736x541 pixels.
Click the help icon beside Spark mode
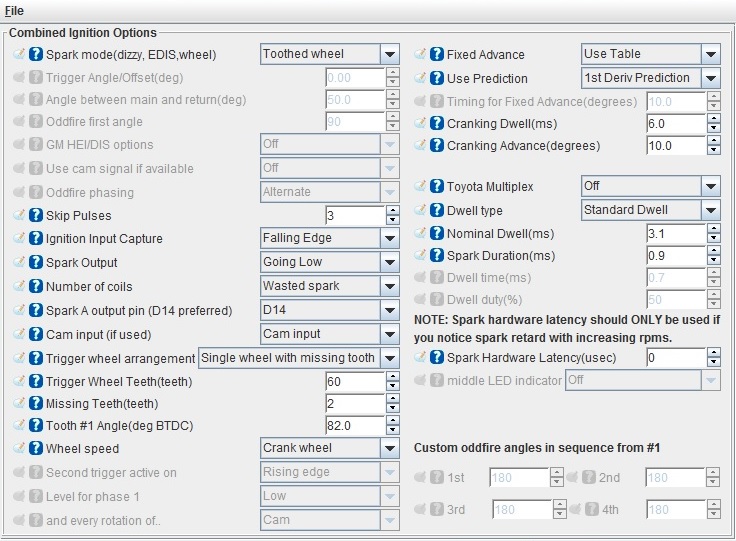[36, 54]
